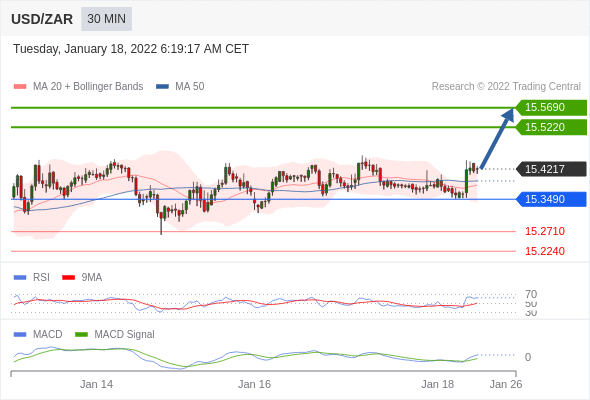The width and height of the screenshot is (590, 400).
Task: Click the MA 20 + Bollinger Bands legend label
Action: click(x=88, y=87)
